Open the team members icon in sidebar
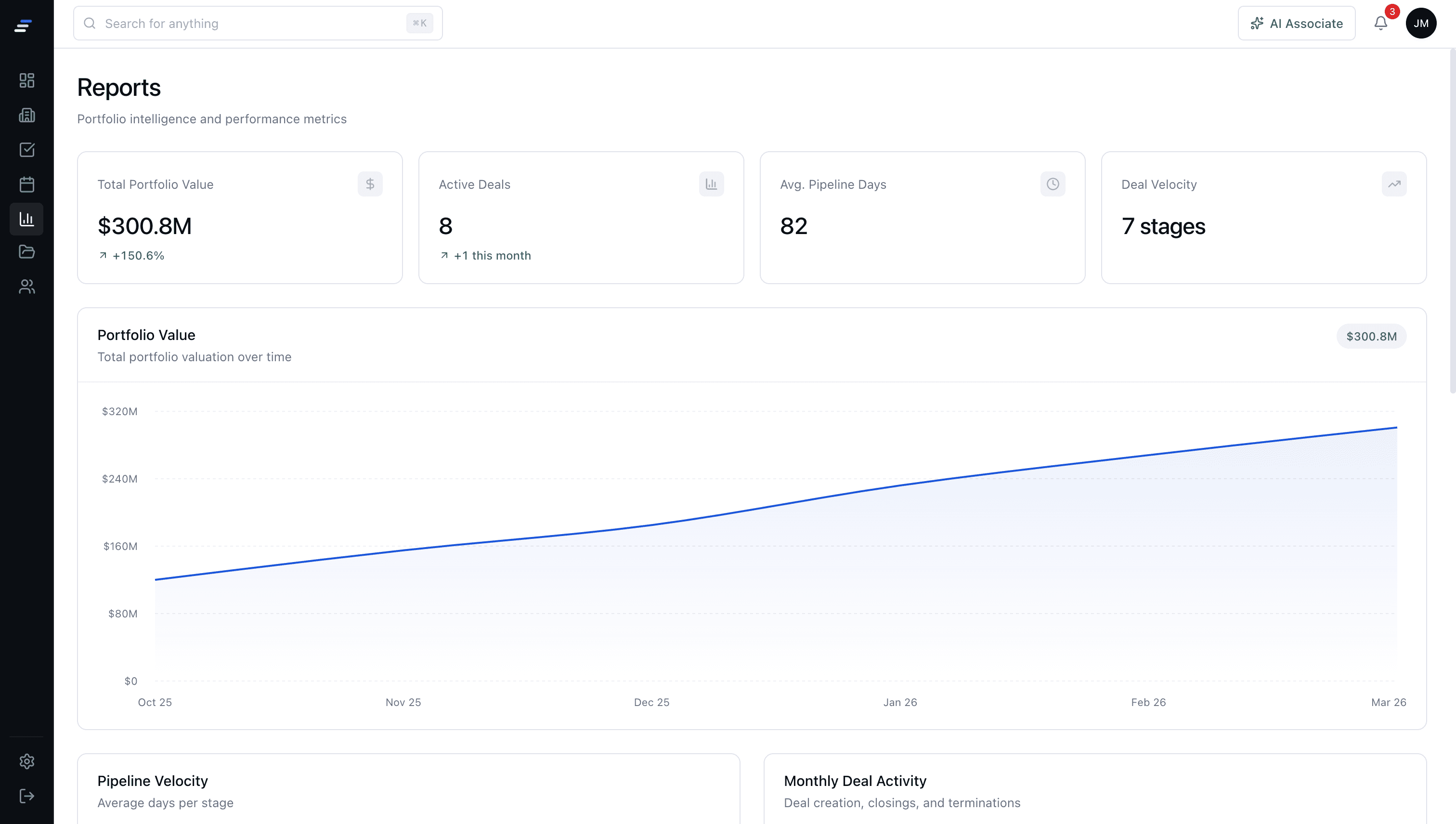The width and height of the screenshot is (1456, 824). coord(26,287)
